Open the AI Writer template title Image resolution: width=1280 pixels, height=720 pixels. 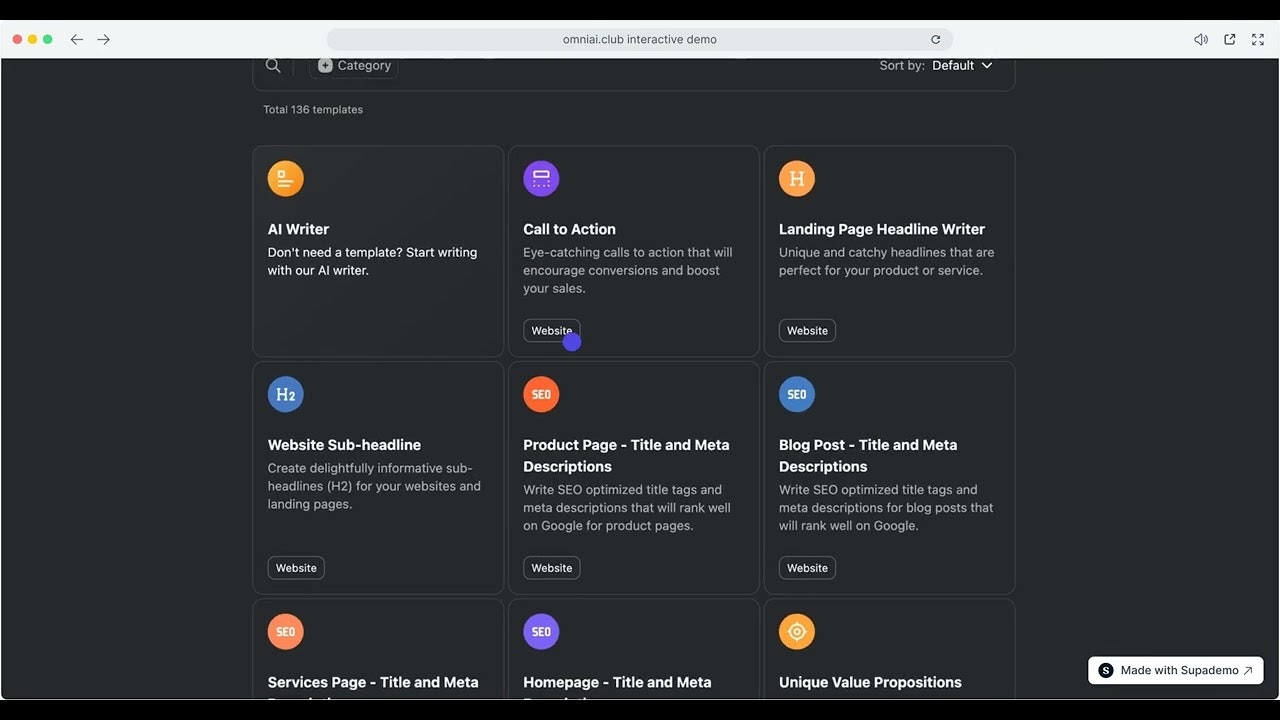298,229
